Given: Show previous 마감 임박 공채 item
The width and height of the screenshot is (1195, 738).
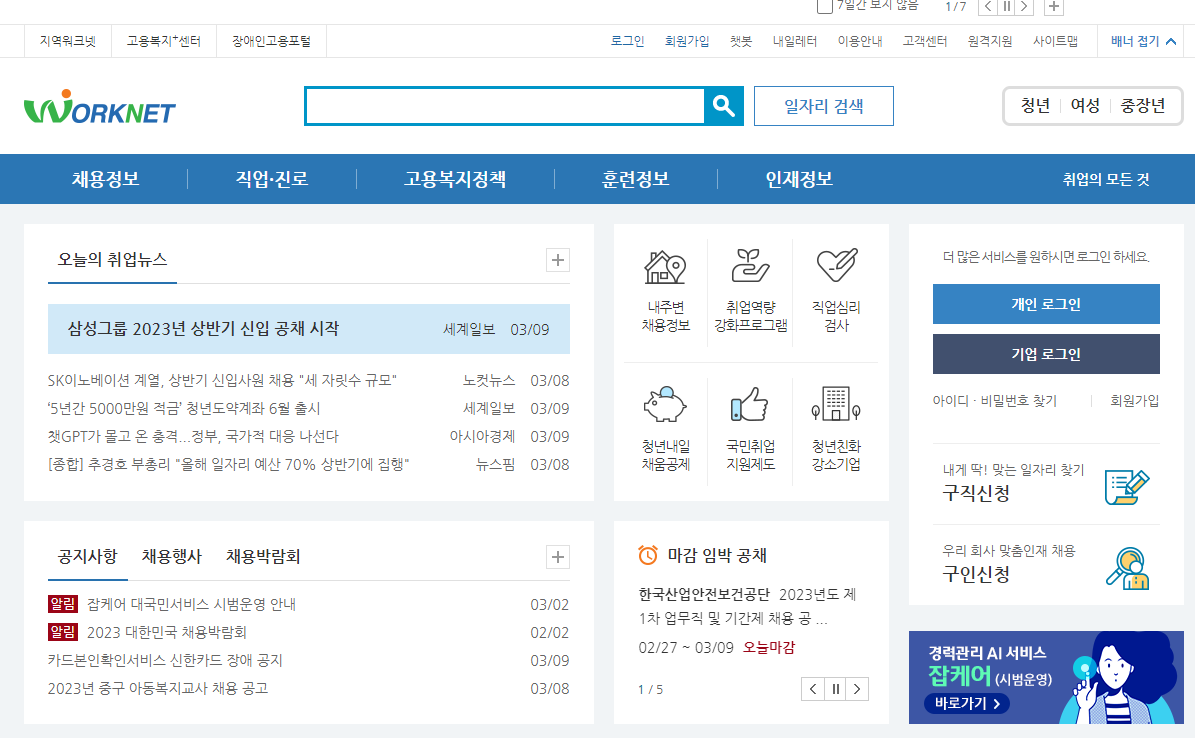Looking at the screenshot, I should pyautogui.click(x=813, y=689).
